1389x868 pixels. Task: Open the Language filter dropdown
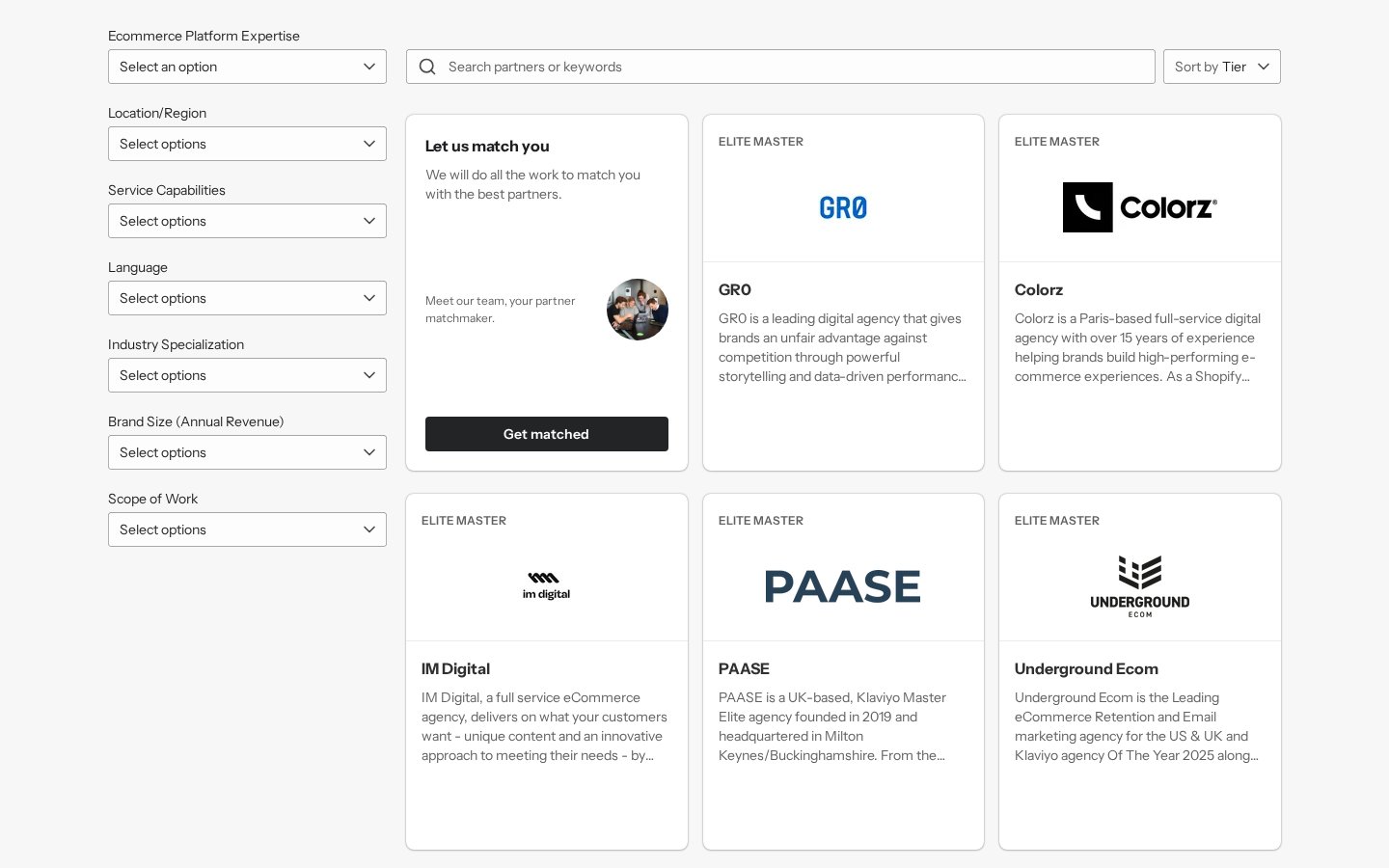(x=247, y=298)
